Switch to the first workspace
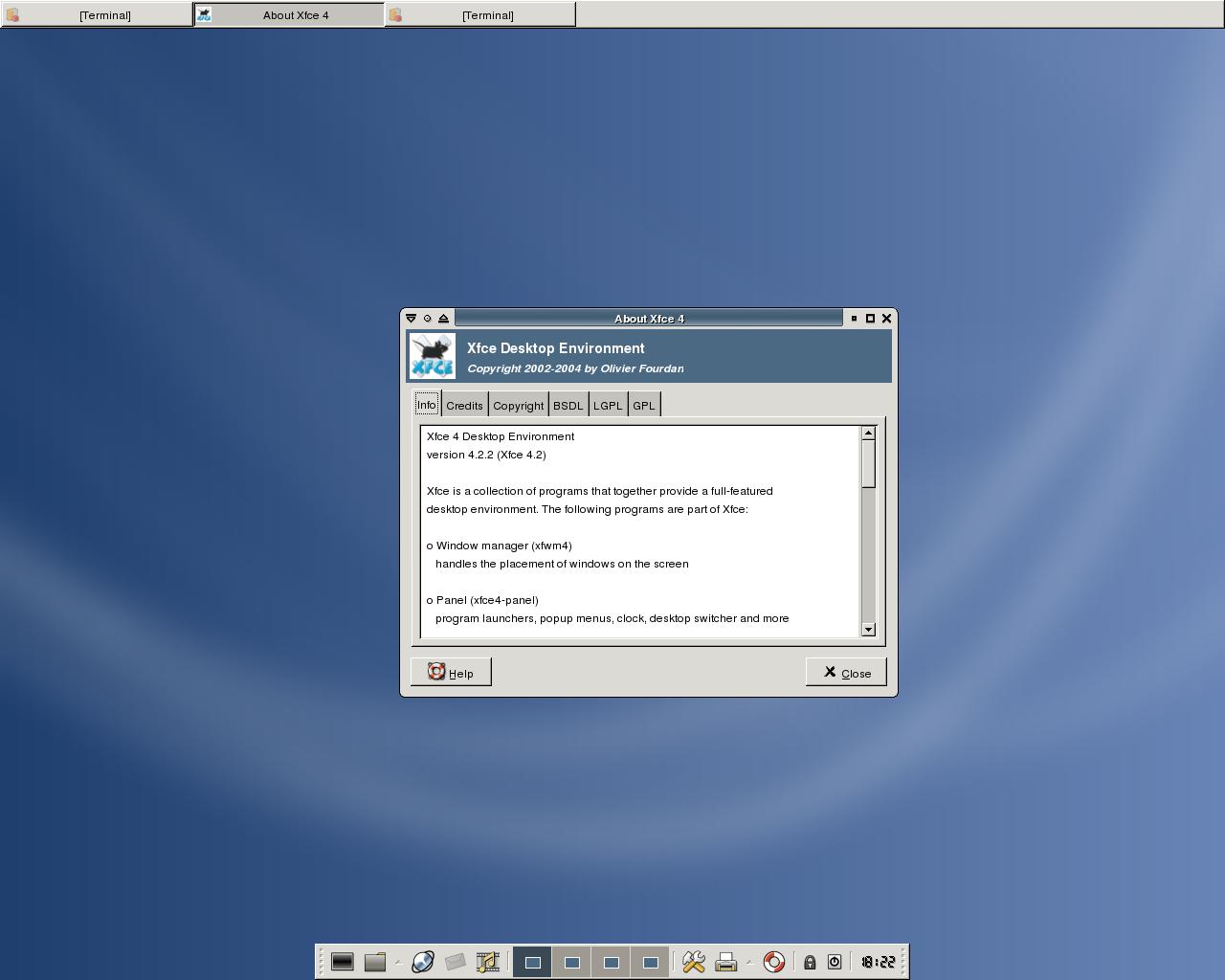This screenshot has height=980, width=1225. (x=532, y=962)
